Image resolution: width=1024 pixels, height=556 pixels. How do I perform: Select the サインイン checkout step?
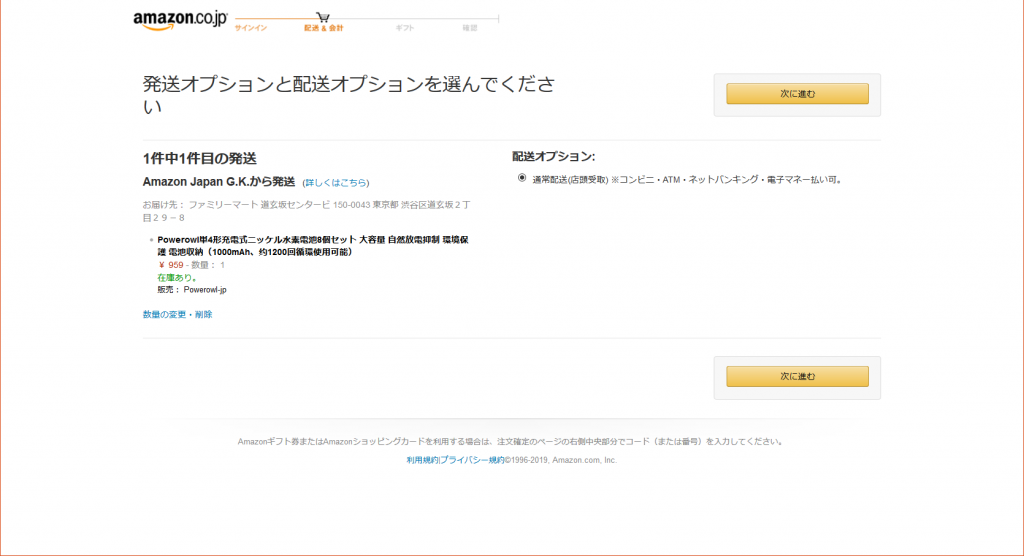[x=250, y=28]
